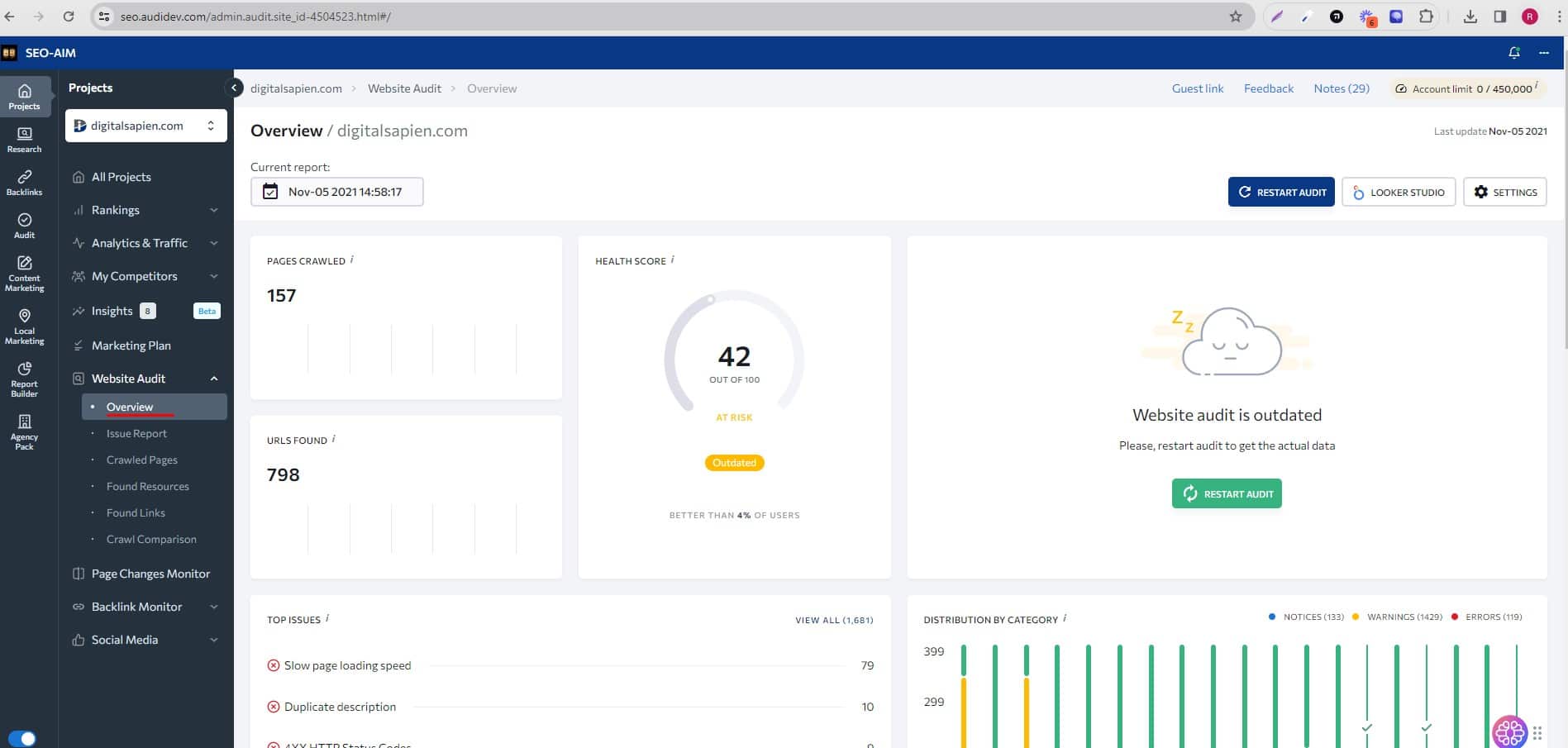Click Distribution by Category info icon
This screenshot has height=748, width=1568.
pos(1064,618)
